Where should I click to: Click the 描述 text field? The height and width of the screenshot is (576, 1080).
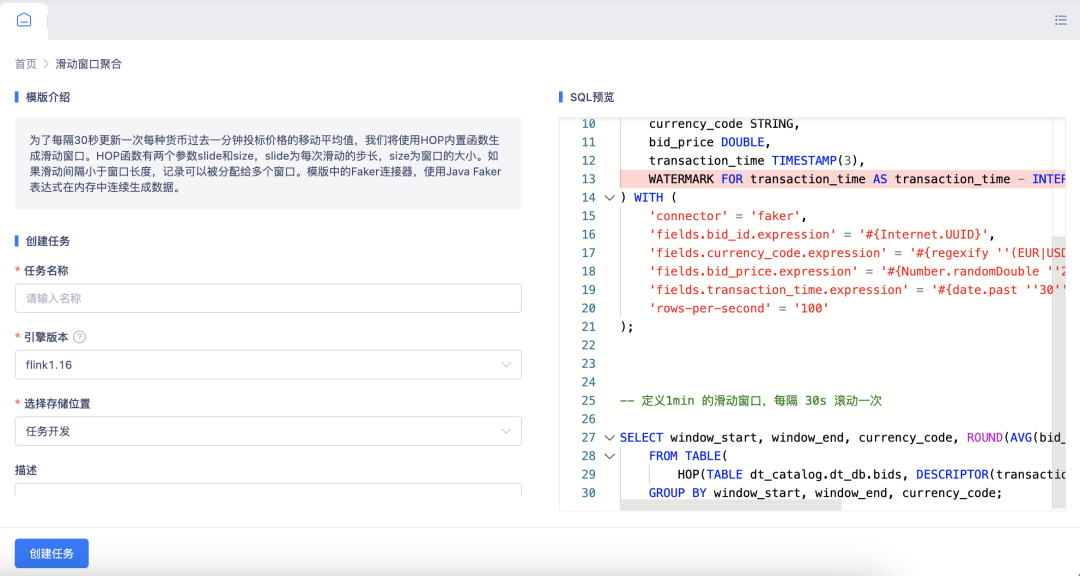tap(268, 490)
